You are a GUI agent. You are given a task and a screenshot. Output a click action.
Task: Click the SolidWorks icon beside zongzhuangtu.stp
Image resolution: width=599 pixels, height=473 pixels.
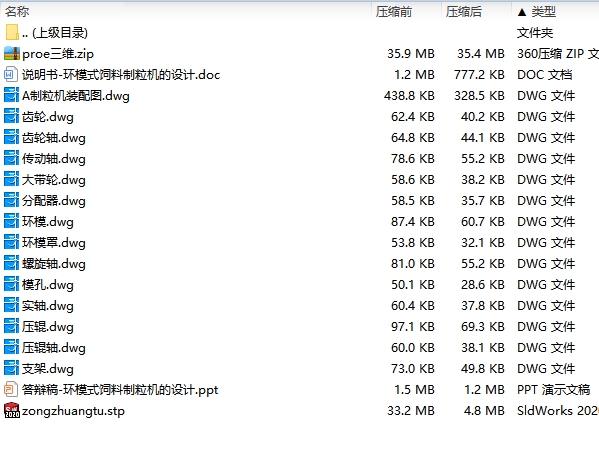click(12, 411)
